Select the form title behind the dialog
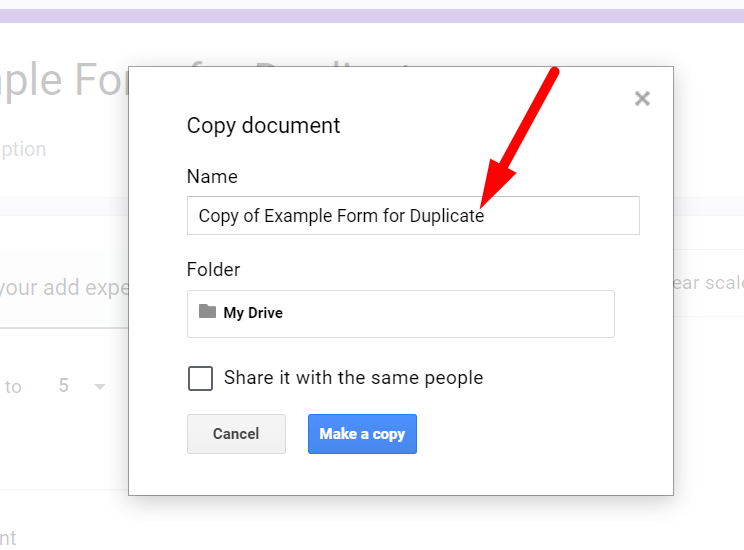The image size is (744, 550). pyautogui.click(x=60, y=80)
